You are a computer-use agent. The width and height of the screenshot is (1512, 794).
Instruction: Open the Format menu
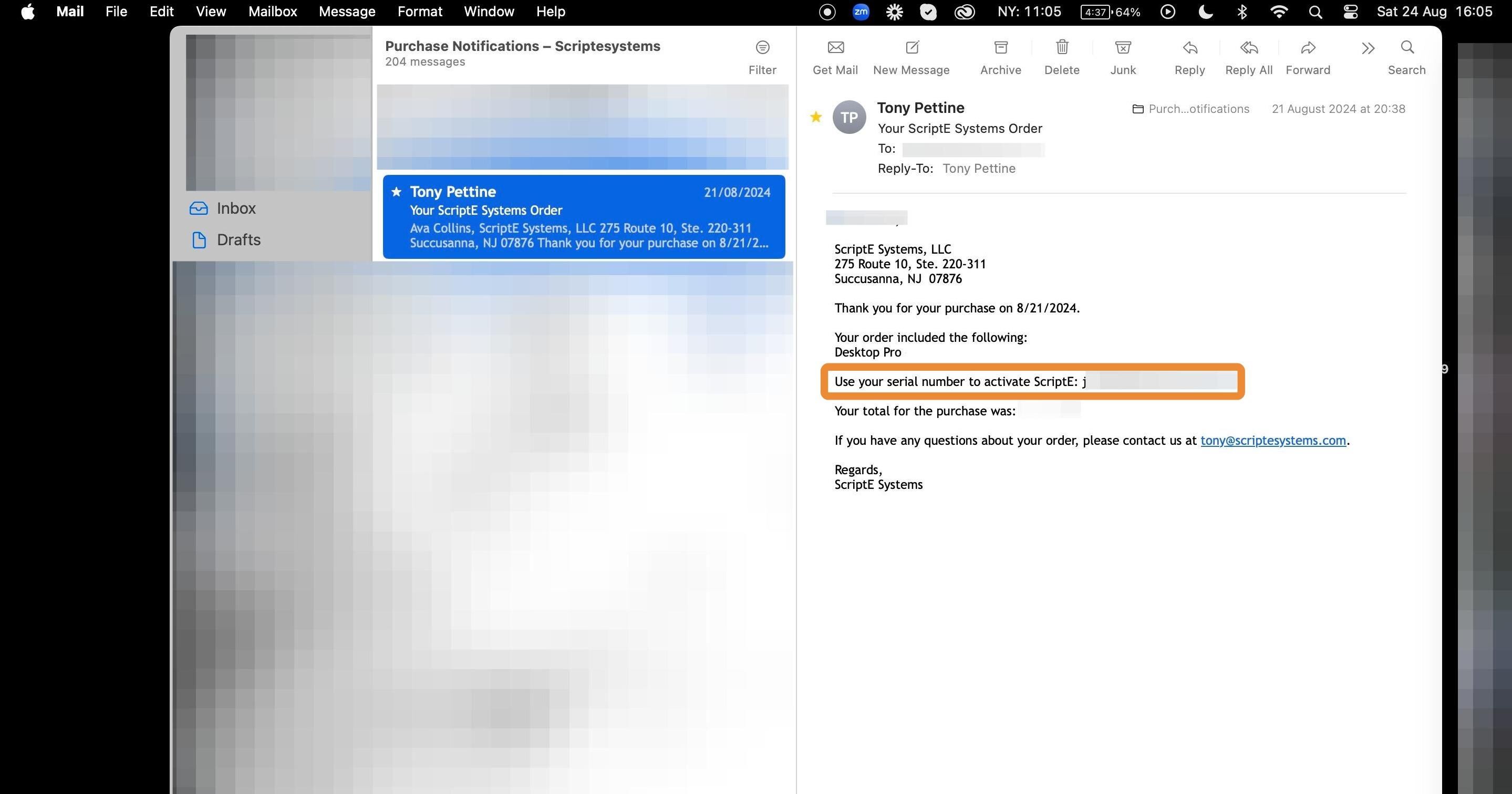[x=420, y=12]
